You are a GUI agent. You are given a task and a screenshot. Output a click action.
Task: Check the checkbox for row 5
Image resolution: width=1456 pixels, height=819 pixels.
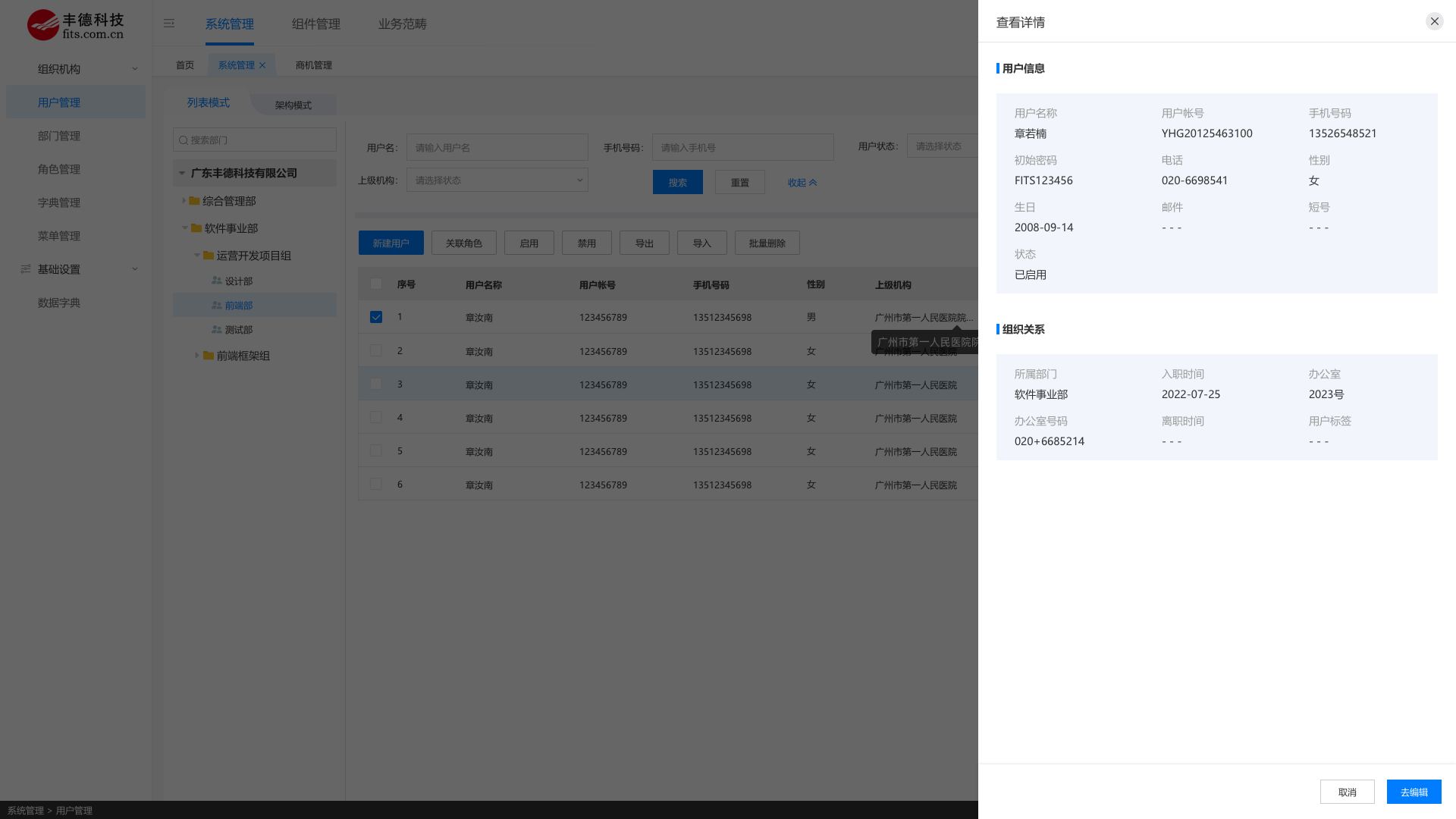point(376,450)
